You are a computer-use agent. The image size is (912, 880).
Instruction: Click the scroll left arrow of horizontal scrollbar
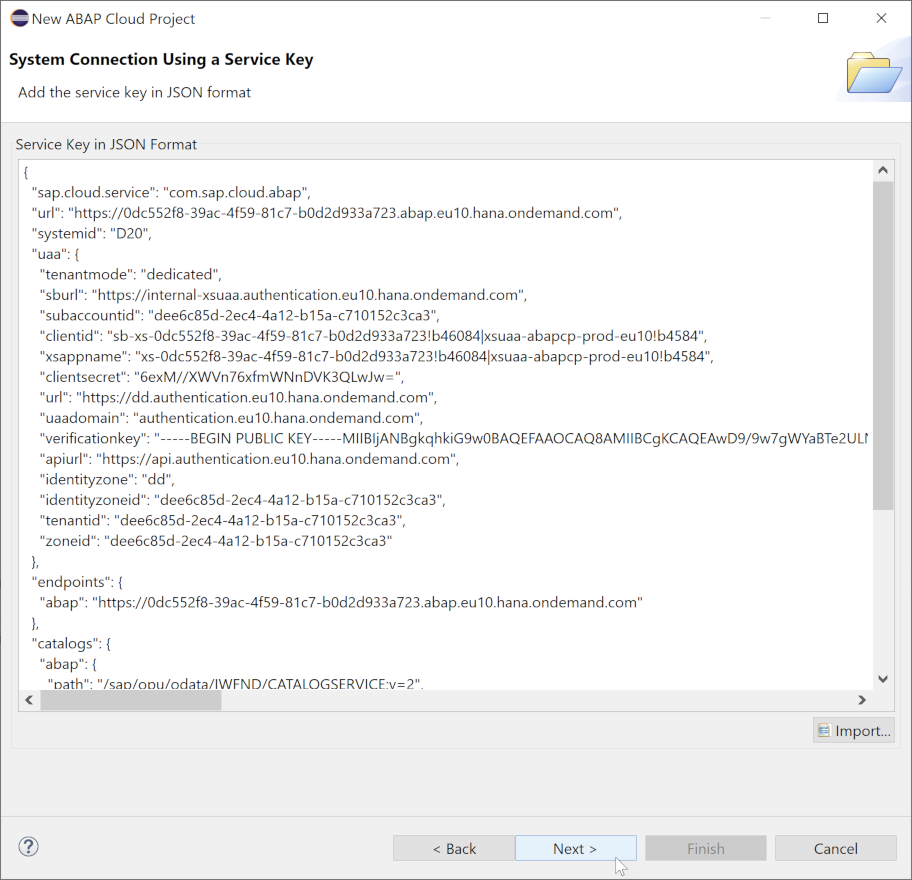29,700
